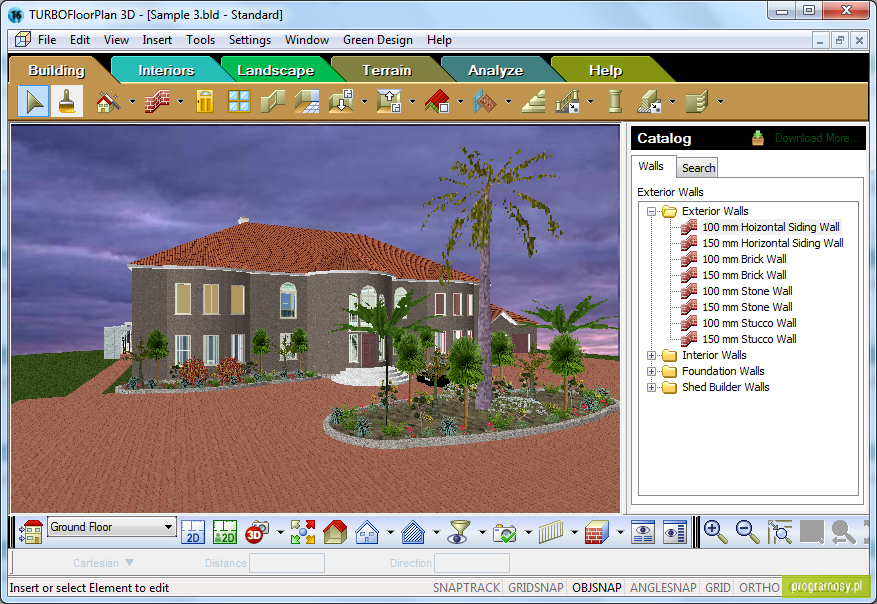Click the staircase with railing tool icon
Image resolution: width=877 pixels, height=604 pixels.
coord(568,101)
